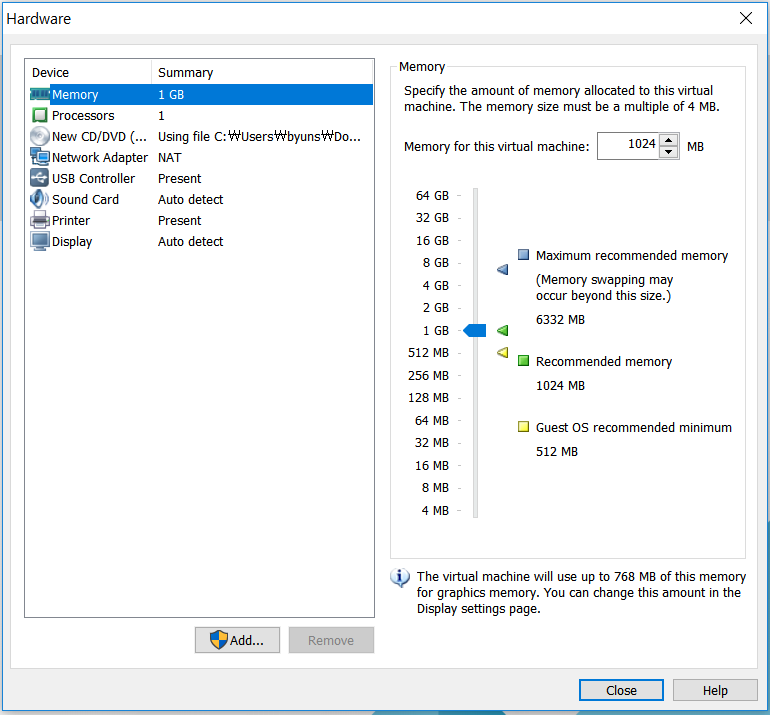Screen dimensions: 770x715
Task: Click the Processors chip icon
Action: pyautogui.click(x=39, y=115)
